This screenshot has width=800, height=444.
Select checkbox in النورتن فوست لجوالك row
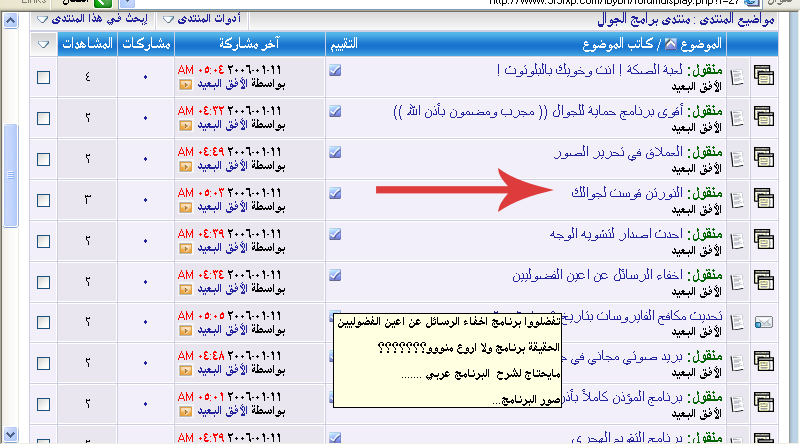point(43,199)
